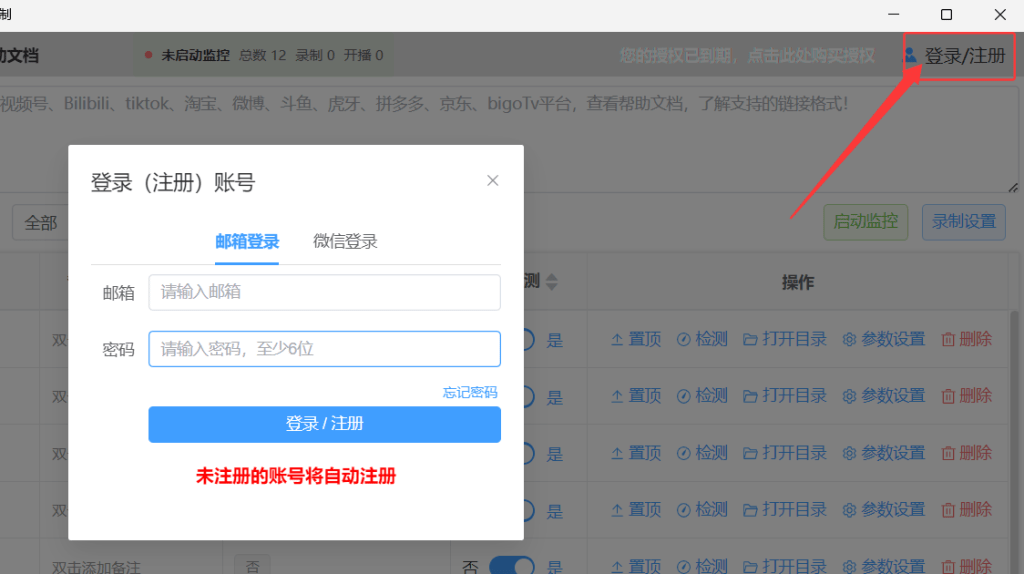Delete the third row with 删除

click(x=967, y=453)
